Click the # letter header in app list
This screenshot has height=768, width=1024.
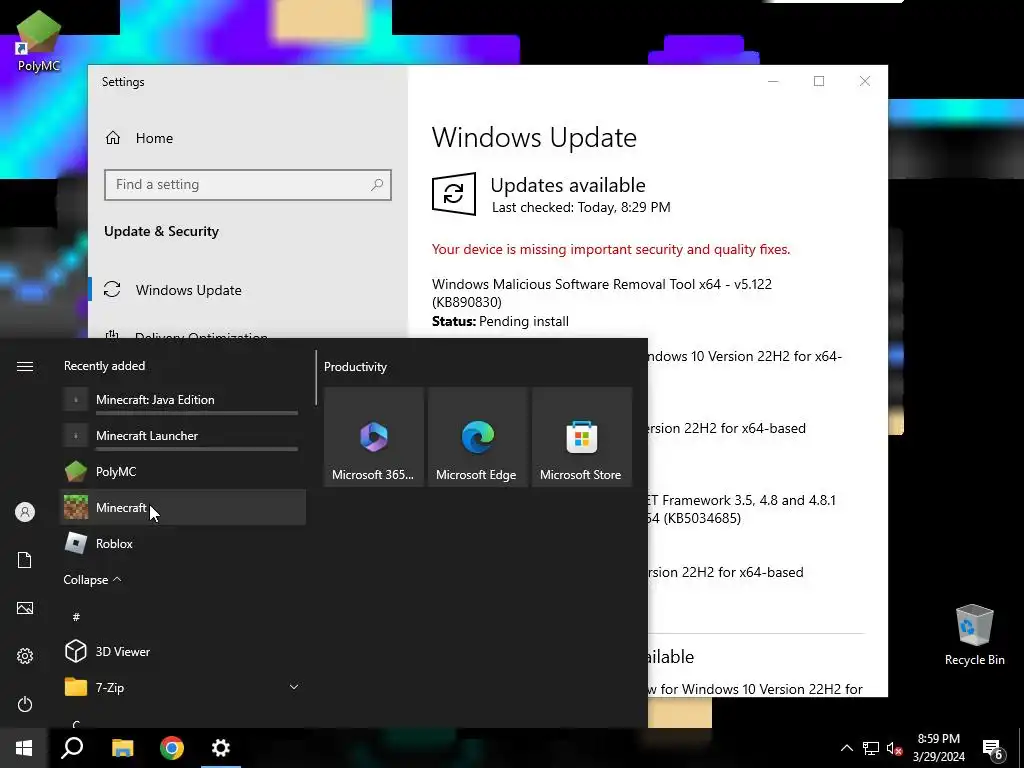coord(76,616)
